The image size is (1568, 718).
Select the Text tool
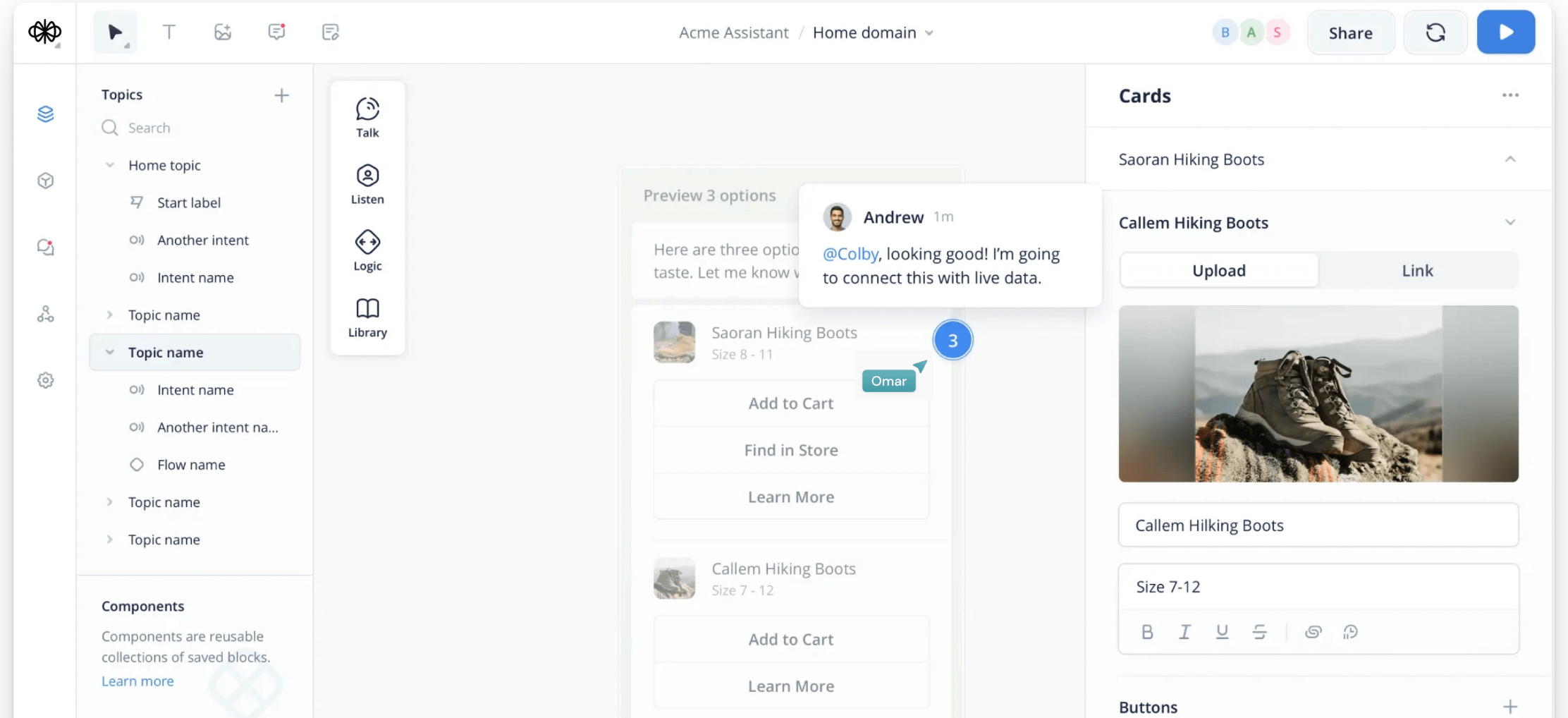tap(169, 32)
